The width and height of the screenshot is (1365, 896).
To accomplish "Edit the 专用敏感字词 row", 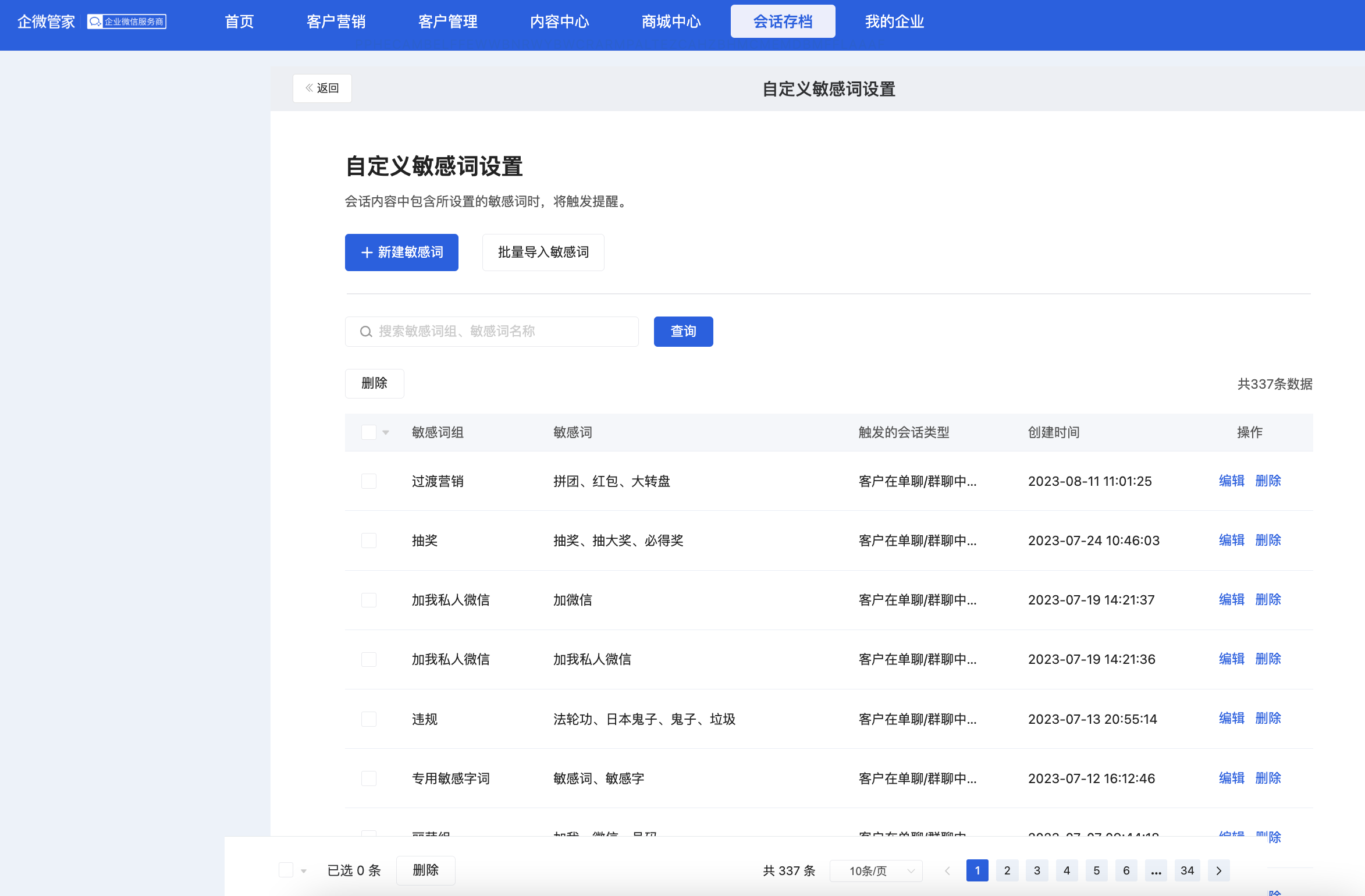I will tap(1232, 778).
